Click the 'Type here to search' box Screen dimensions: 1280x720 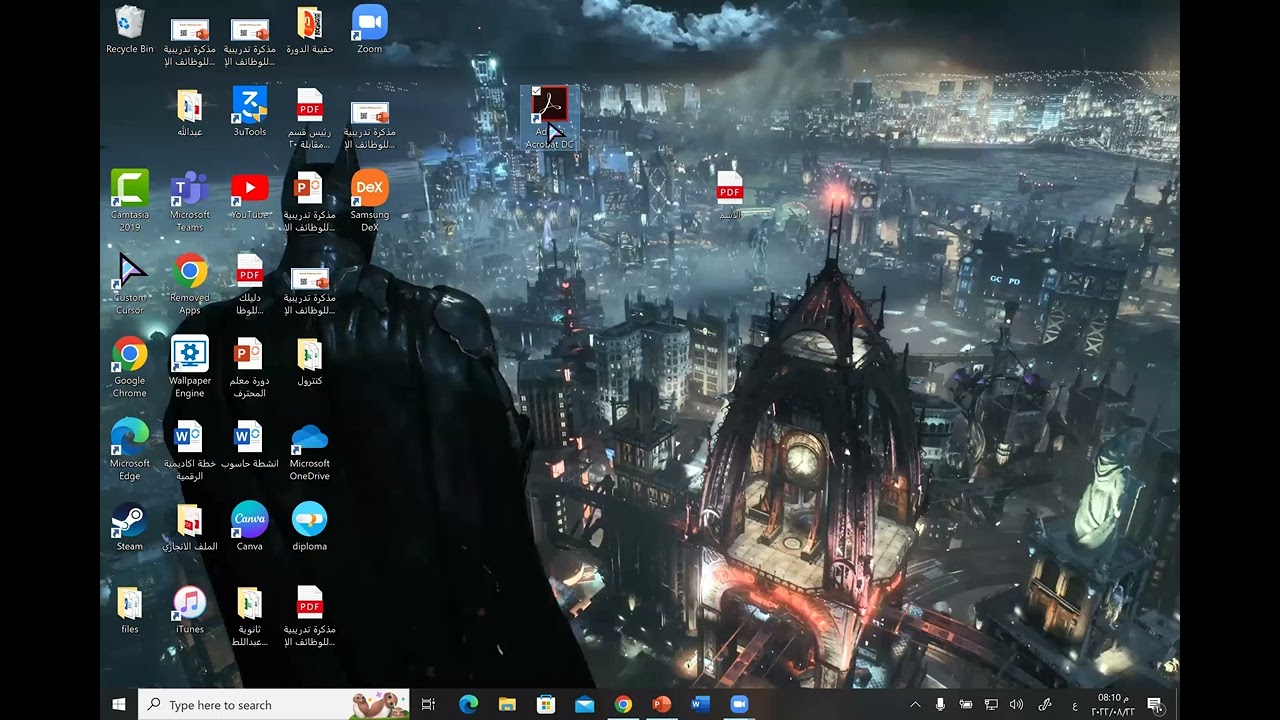(274, 705)
